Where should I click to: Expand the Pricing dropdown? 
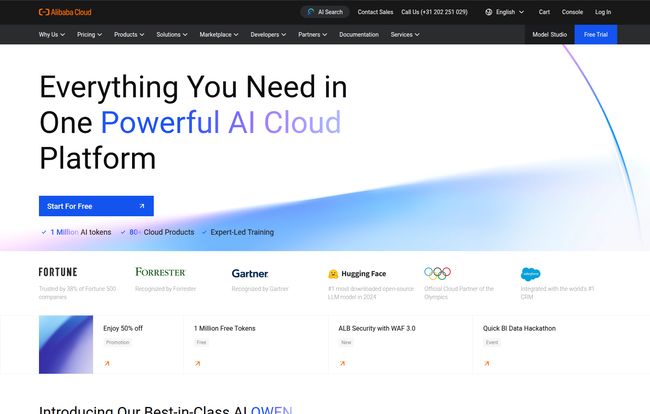(89, 34)
